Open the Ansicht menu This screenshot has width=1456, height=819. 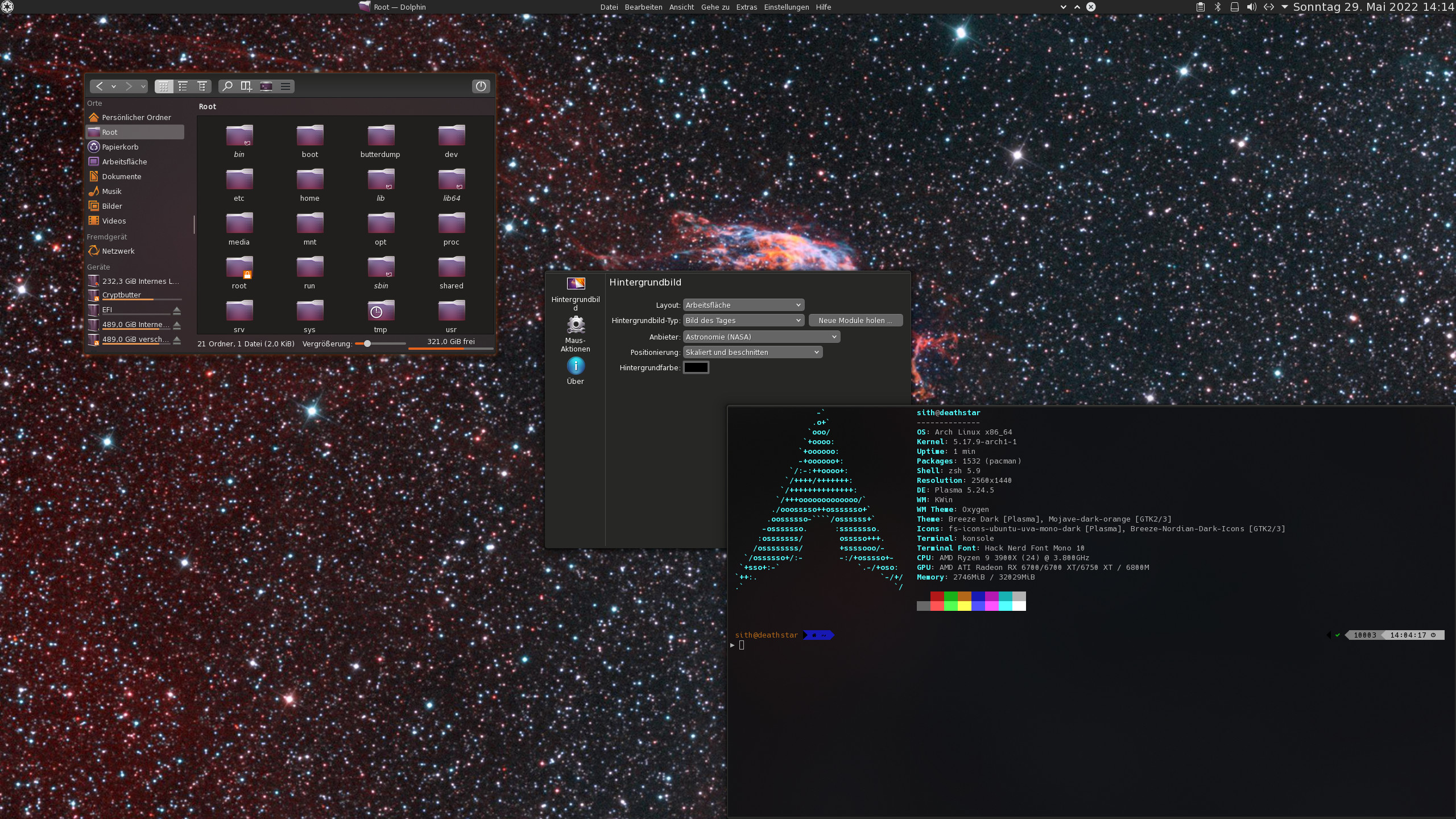tap(681, 7)
